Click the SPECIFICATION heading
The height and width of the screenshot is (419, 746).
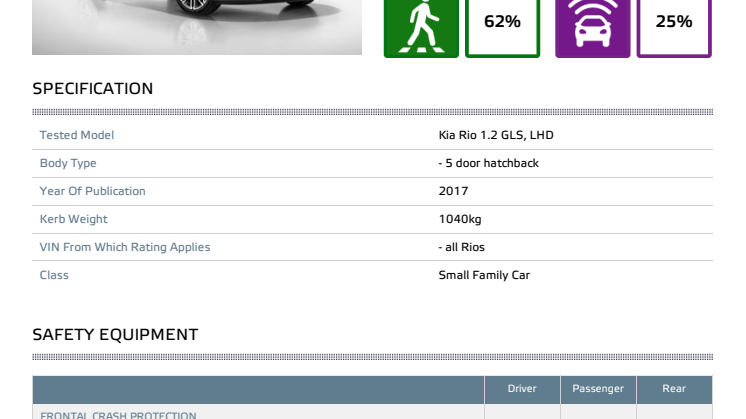[93, 89]
